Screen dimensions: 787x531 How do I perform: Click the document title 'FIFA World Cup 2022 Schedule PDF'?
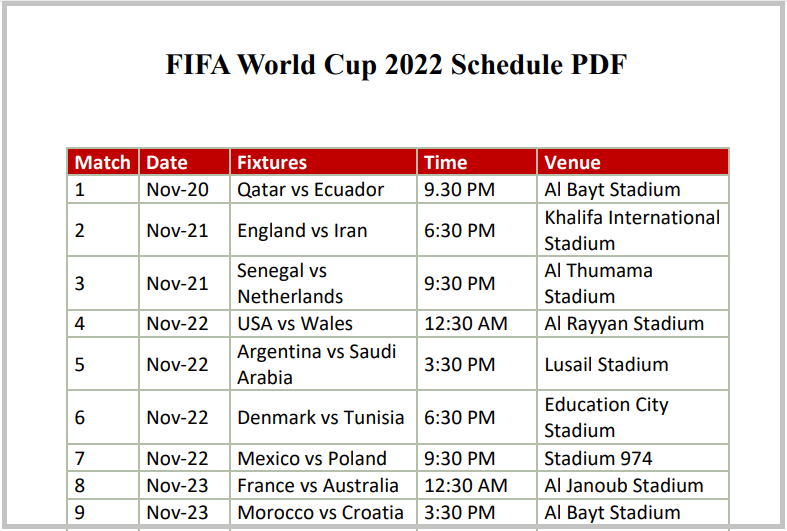pyautogui.click(x=396, y=65)
